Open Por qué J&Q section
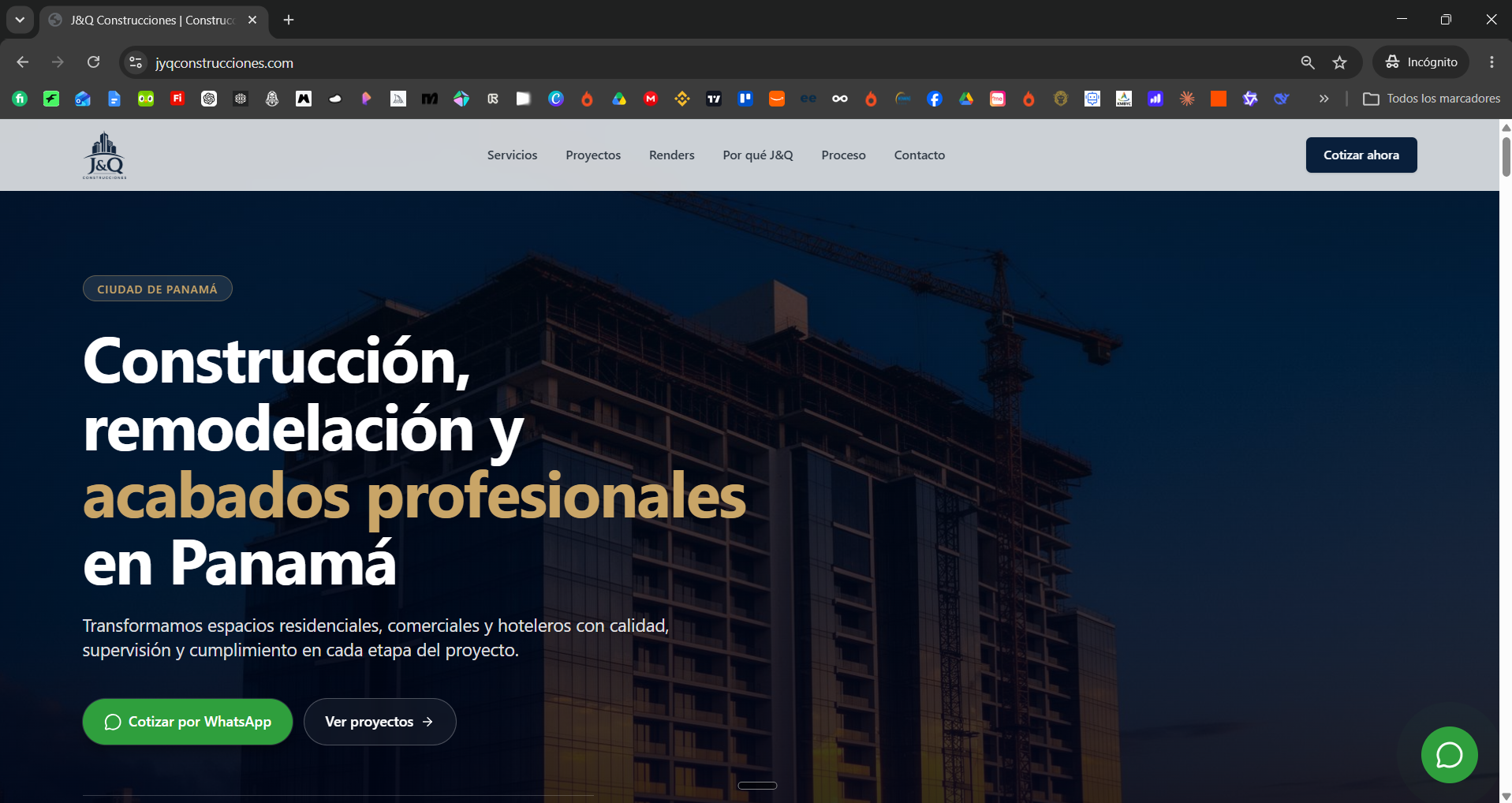 [x=758, y=155]
